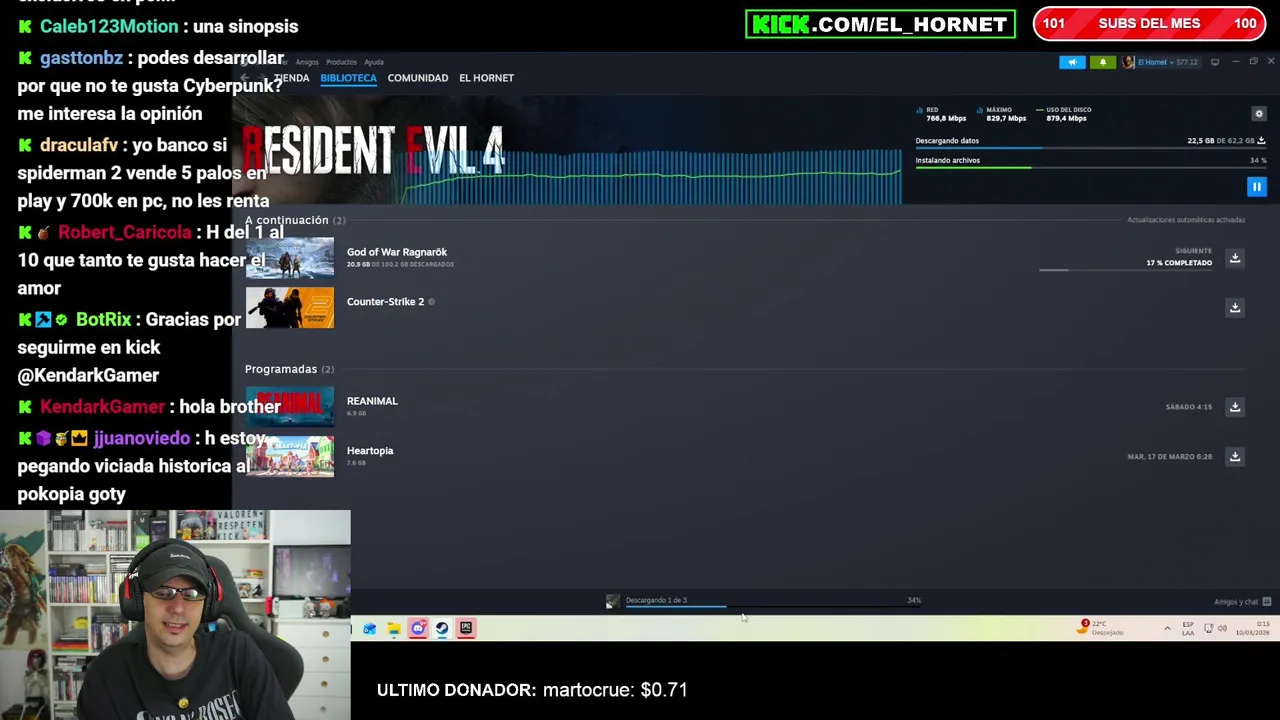Click El Hornet profile avatar

tap(1128, 62)
